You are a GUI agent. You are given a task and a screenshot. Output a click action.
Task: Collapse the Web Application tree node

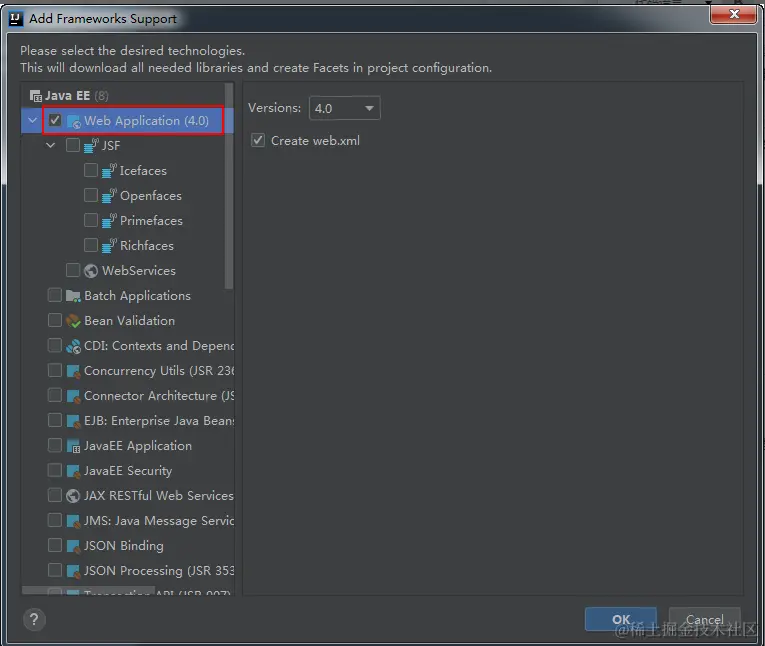(x=33, y=120)
